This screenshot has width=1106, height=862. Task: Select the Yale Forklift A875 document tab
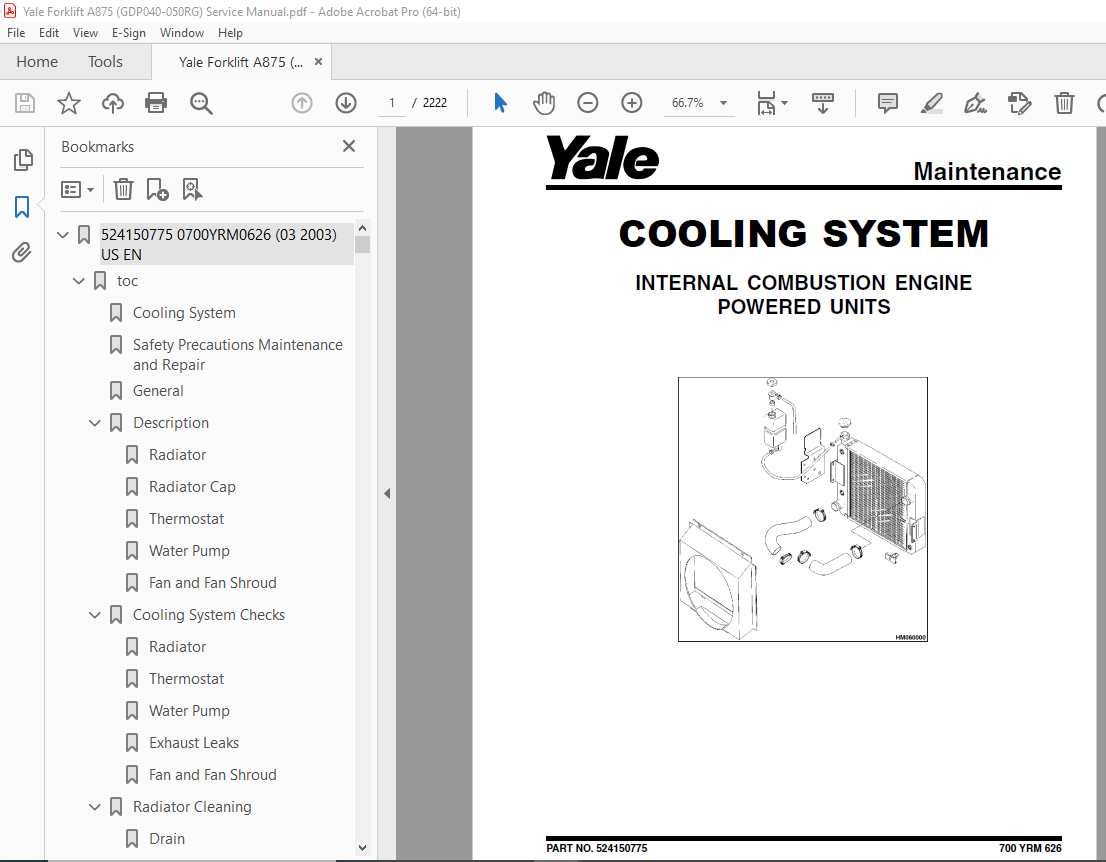tap(241, 62)
